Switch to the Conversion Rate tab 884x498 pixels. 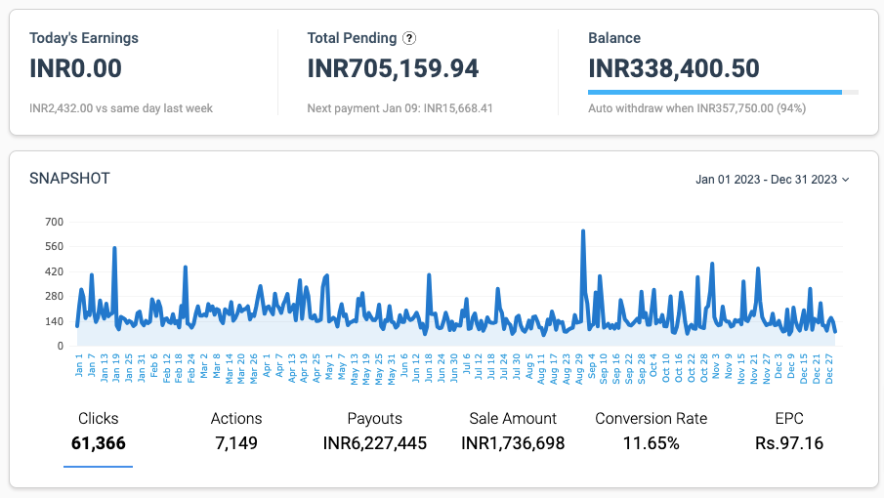coord(650,431)
